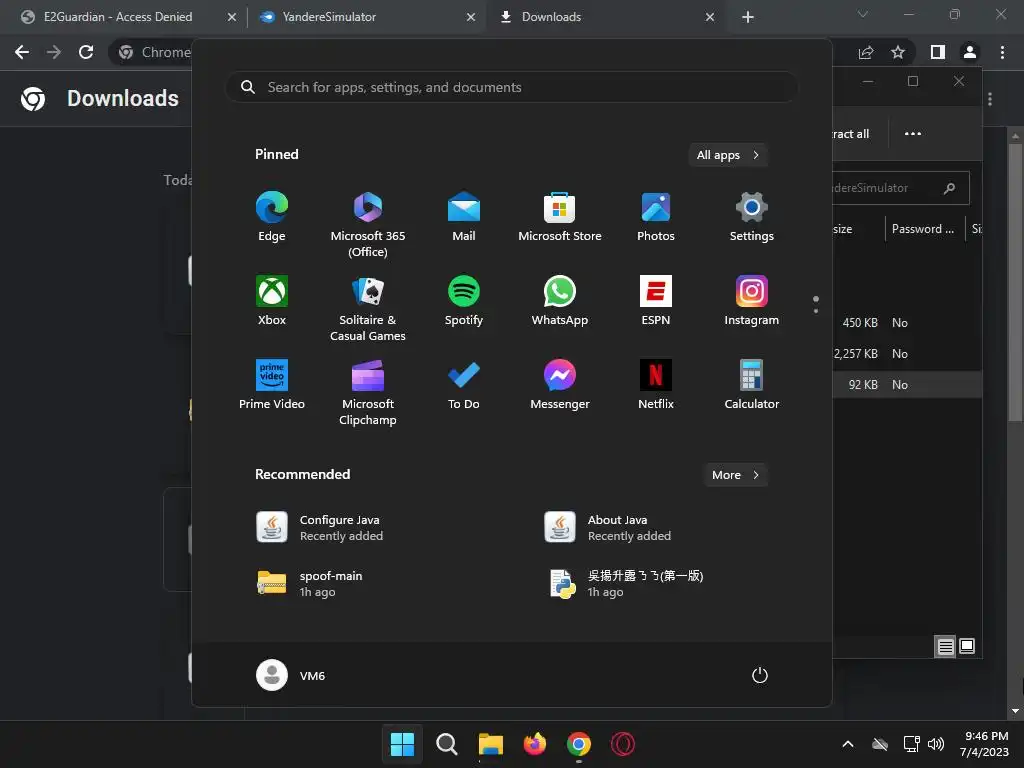Open Opera from taskbar
The image size is (1024, 768).
coord(622,744)
